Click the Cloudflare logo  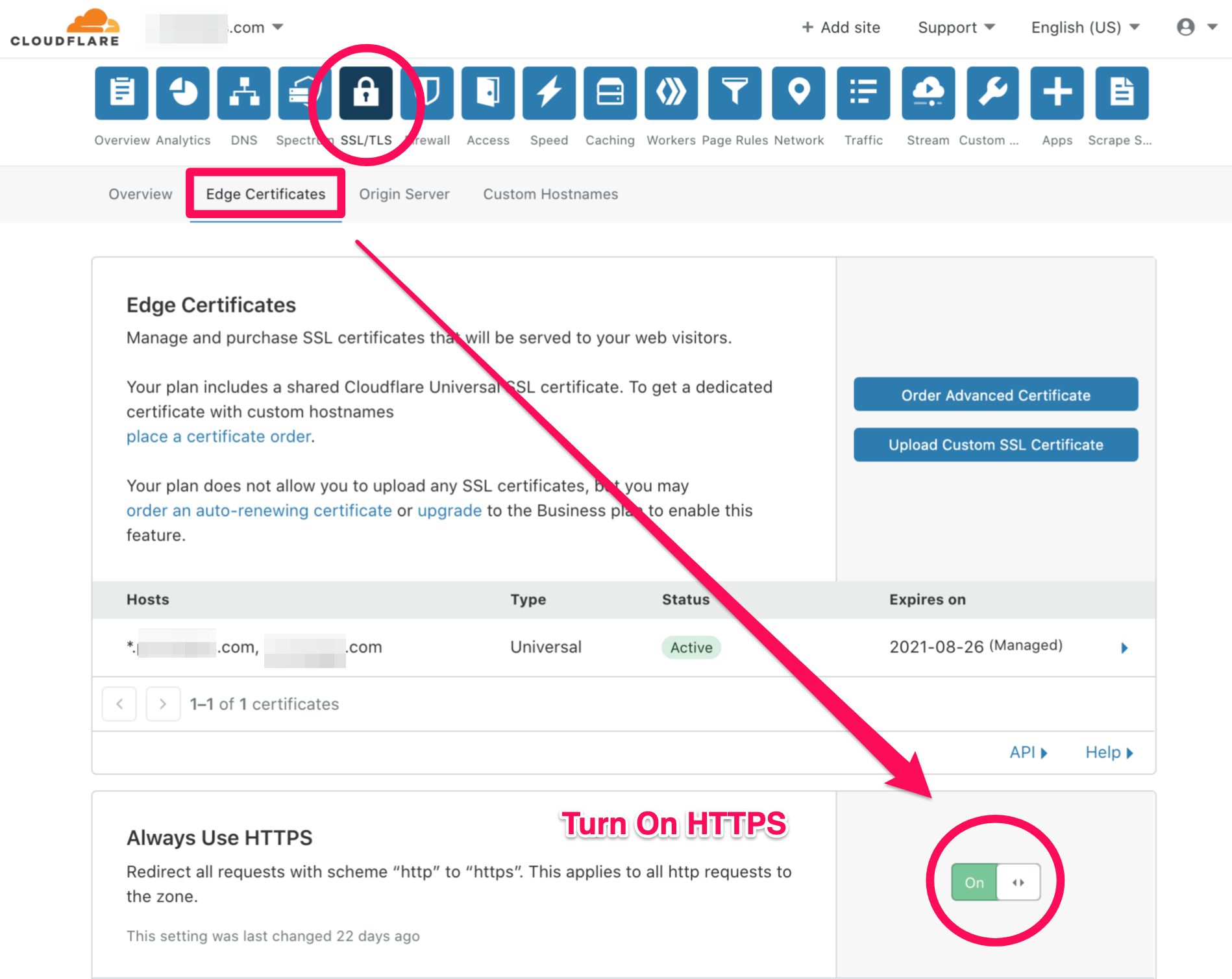click(65, 28)
